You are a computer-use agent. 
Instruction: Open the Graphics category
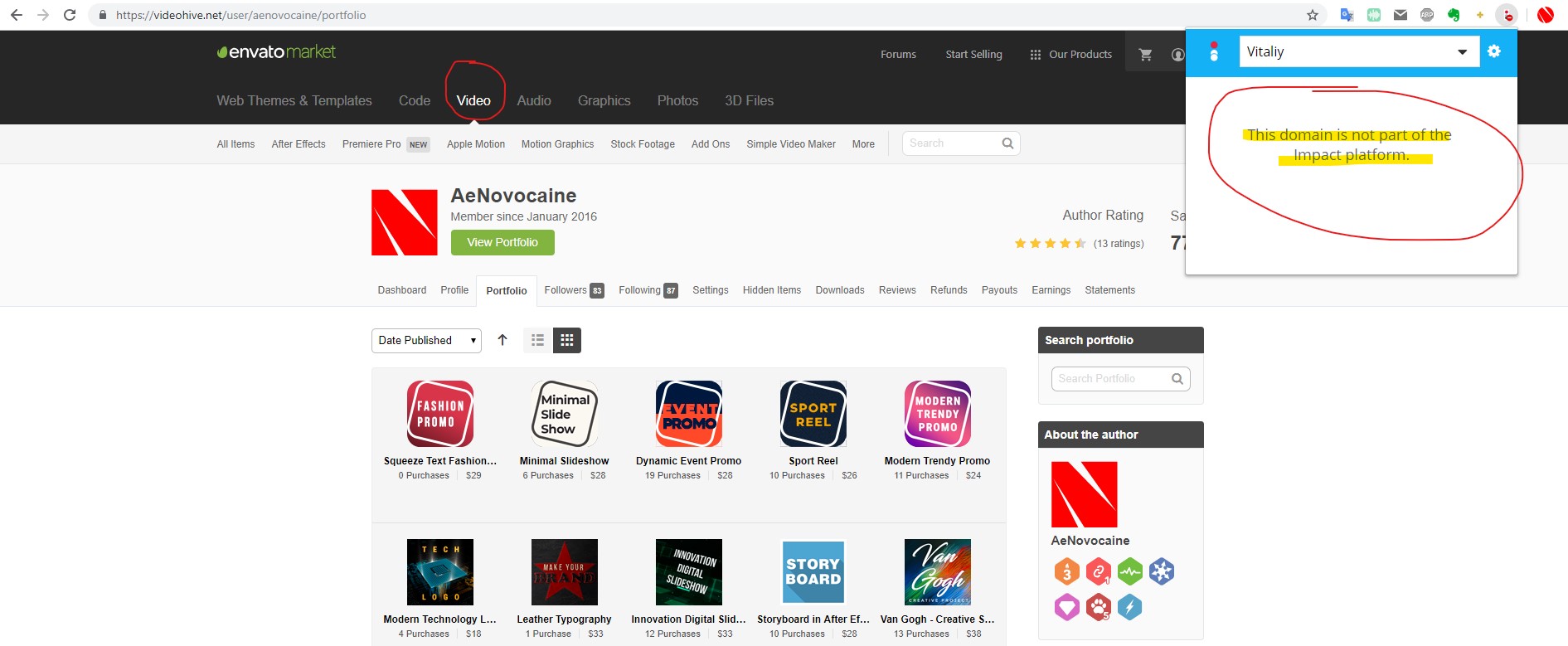tap(604, 100)
